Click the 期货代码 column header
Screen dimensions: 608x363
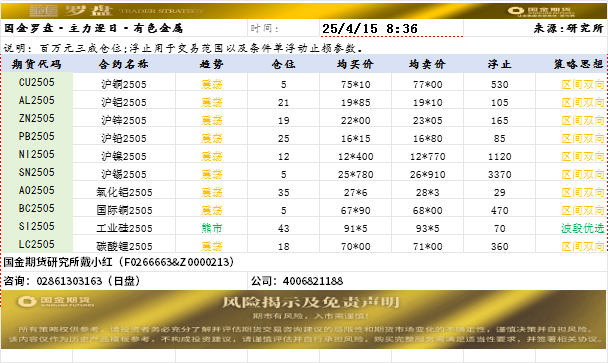[x=37, y=64]
